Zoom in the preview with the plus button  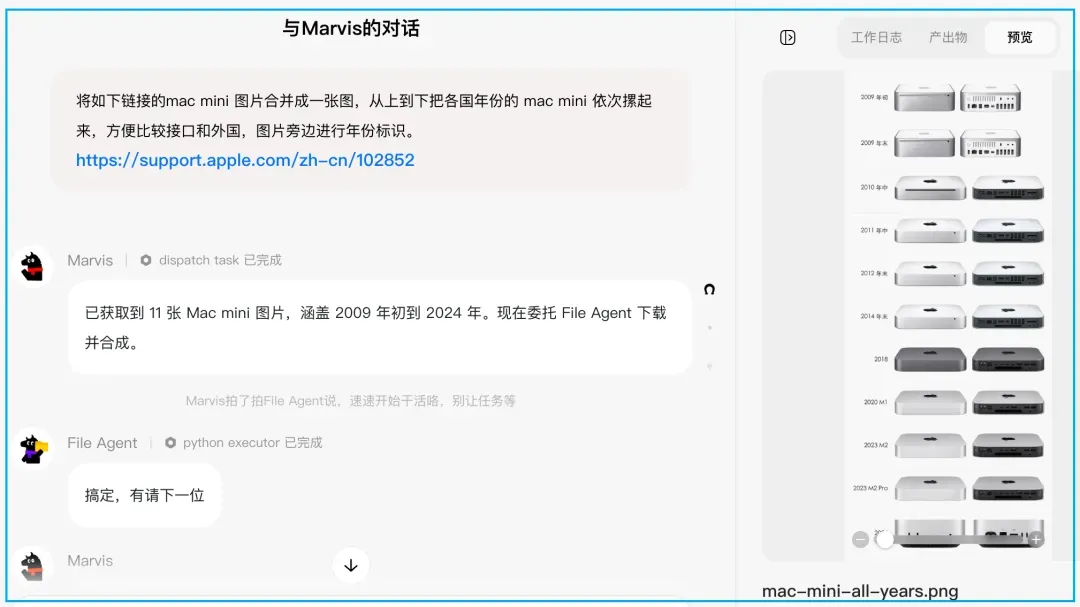pos(1035,539)
